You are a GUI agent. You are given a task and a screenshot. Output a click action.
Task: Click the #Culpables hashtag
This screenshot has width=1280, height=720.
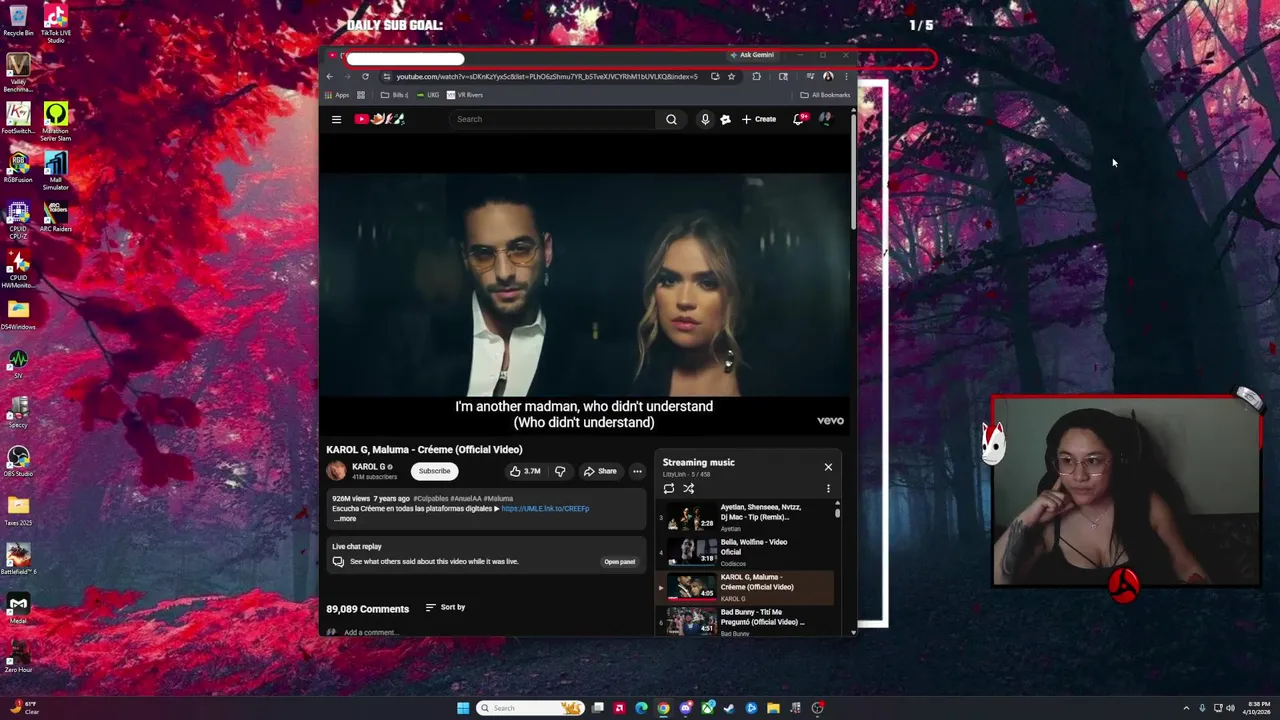(431, 498)
